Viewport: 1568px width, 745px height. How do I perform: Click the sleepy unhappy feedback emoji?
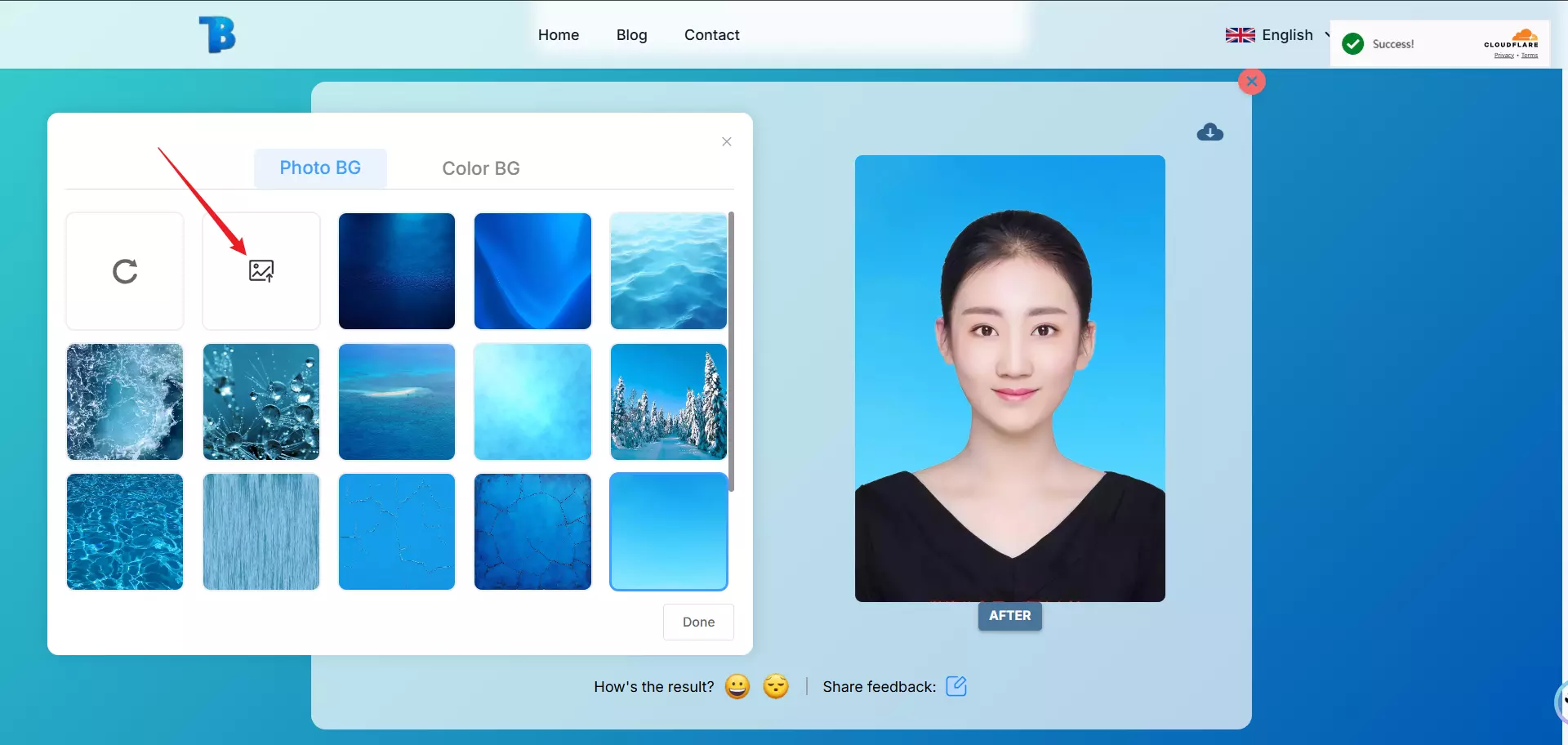[776, 686]
